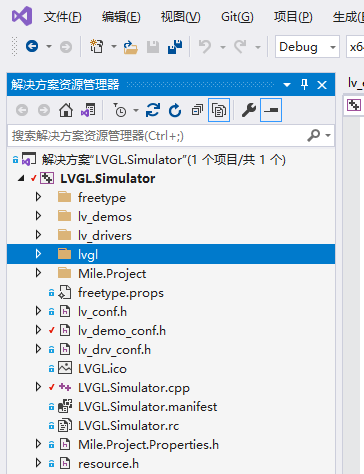Image resolution: width=364 pixels, height=474 pixels.
Task: Select freetype.props file
Action: pos(121,293)
